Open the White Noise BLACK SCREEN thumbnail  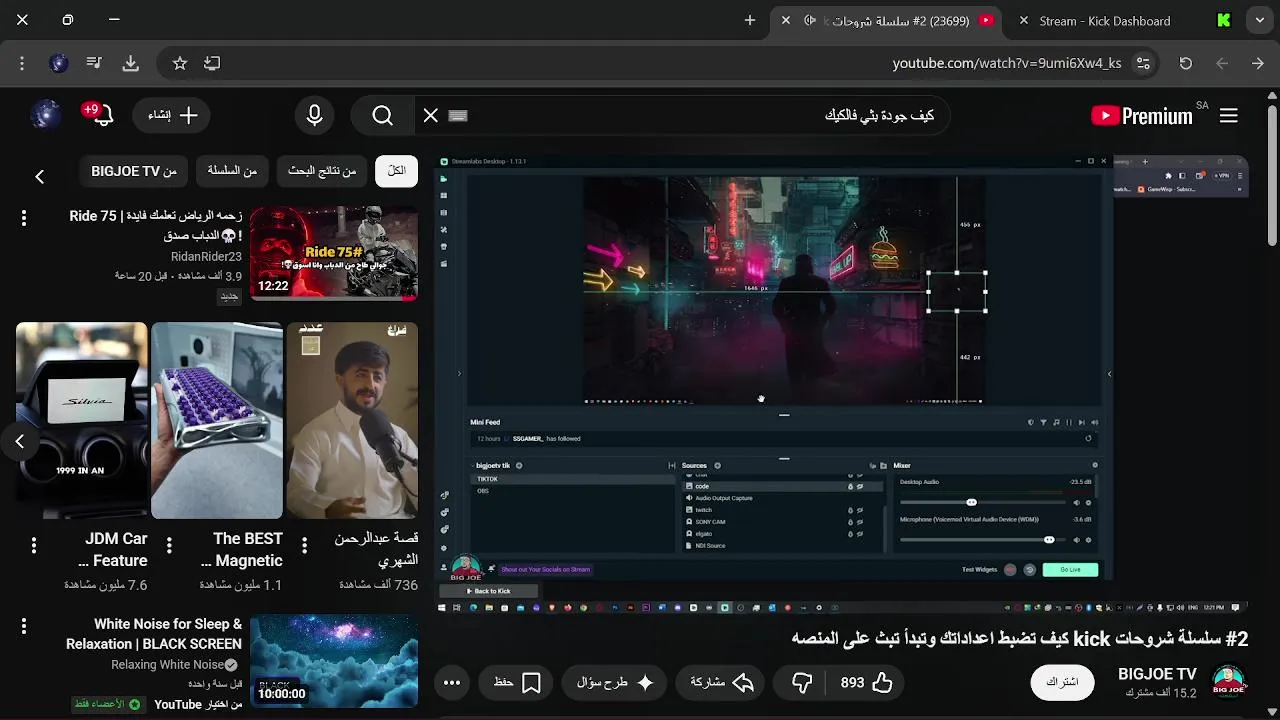(x=334, y=661)
